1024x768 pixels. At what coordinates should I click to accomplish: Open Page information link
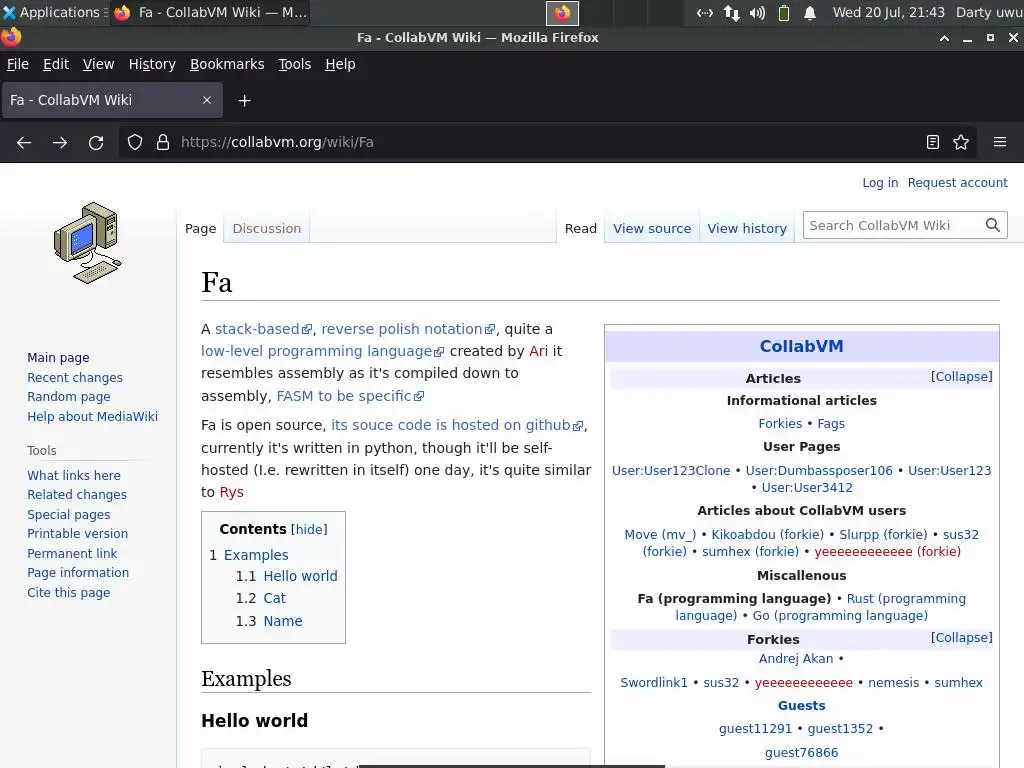[x=78, y=573]
